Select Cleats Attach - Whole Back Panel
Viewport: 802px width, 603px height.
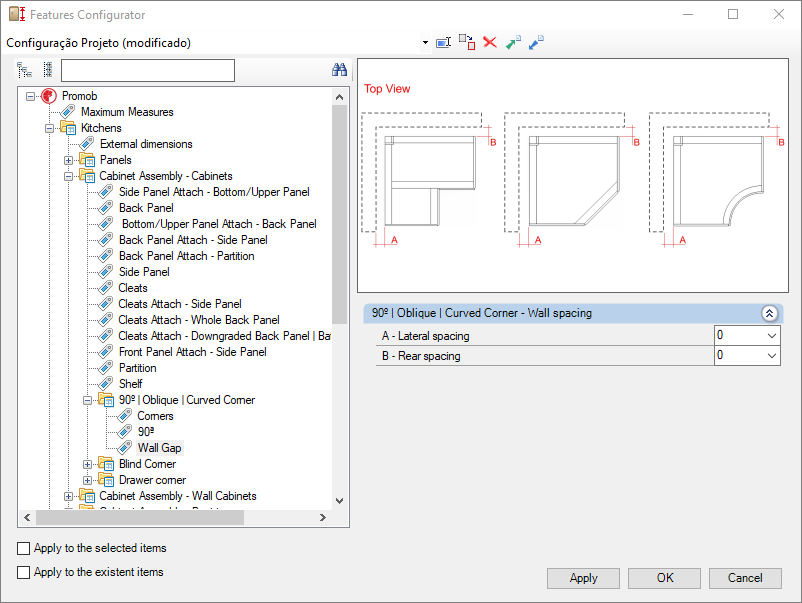pyautogui.click(x=198, y=320)
